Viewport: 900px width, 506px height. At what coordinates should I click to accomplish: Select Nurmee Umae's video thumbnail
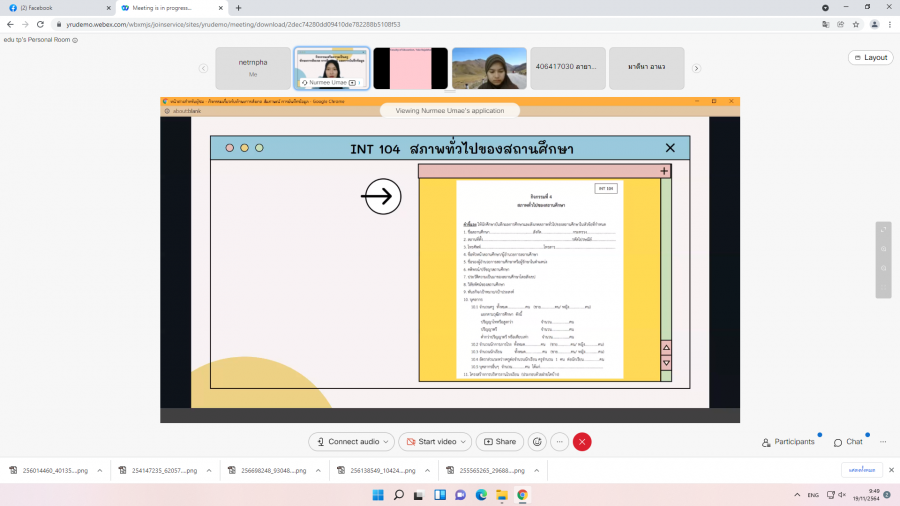(x=331, y=67)
